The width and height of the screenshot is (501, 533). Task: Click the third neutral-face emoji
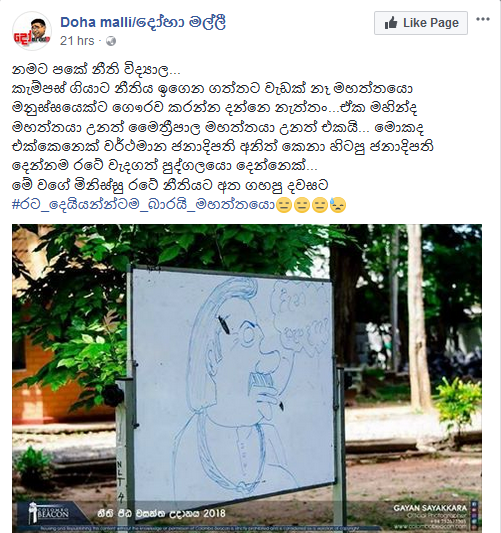319,205
